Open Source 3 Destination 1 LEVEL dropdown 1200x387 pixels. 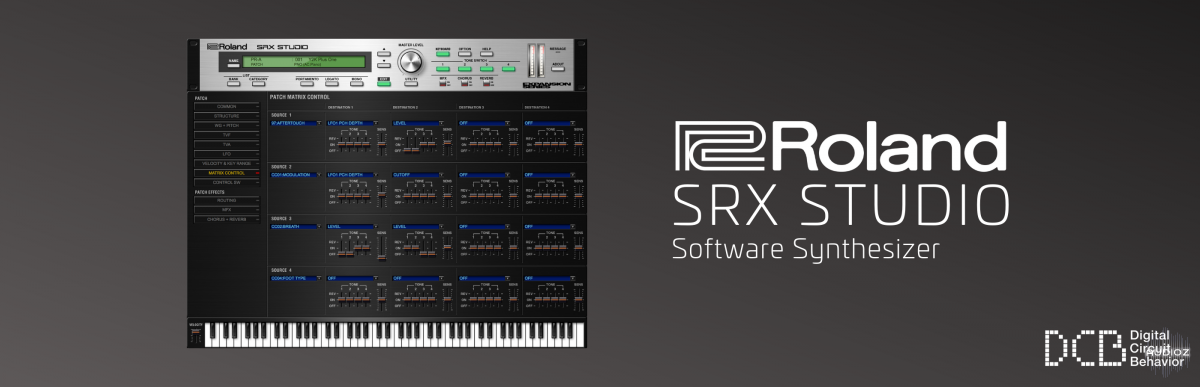tap(352, 227)
